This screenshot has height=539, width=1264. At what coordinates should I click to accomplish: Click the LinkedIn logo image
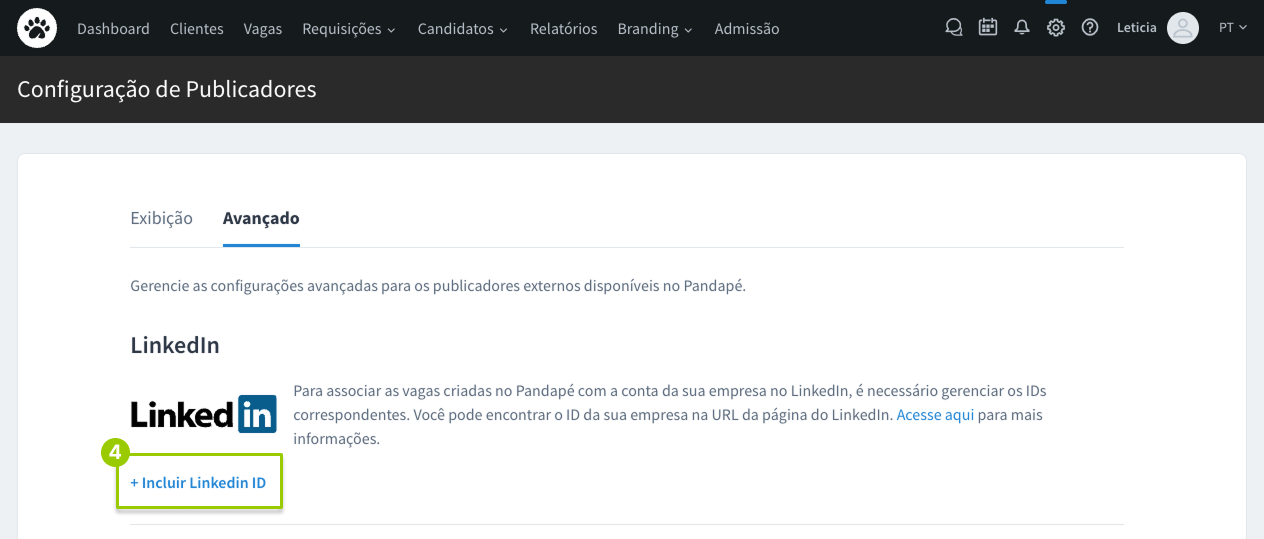click(204, 414)
